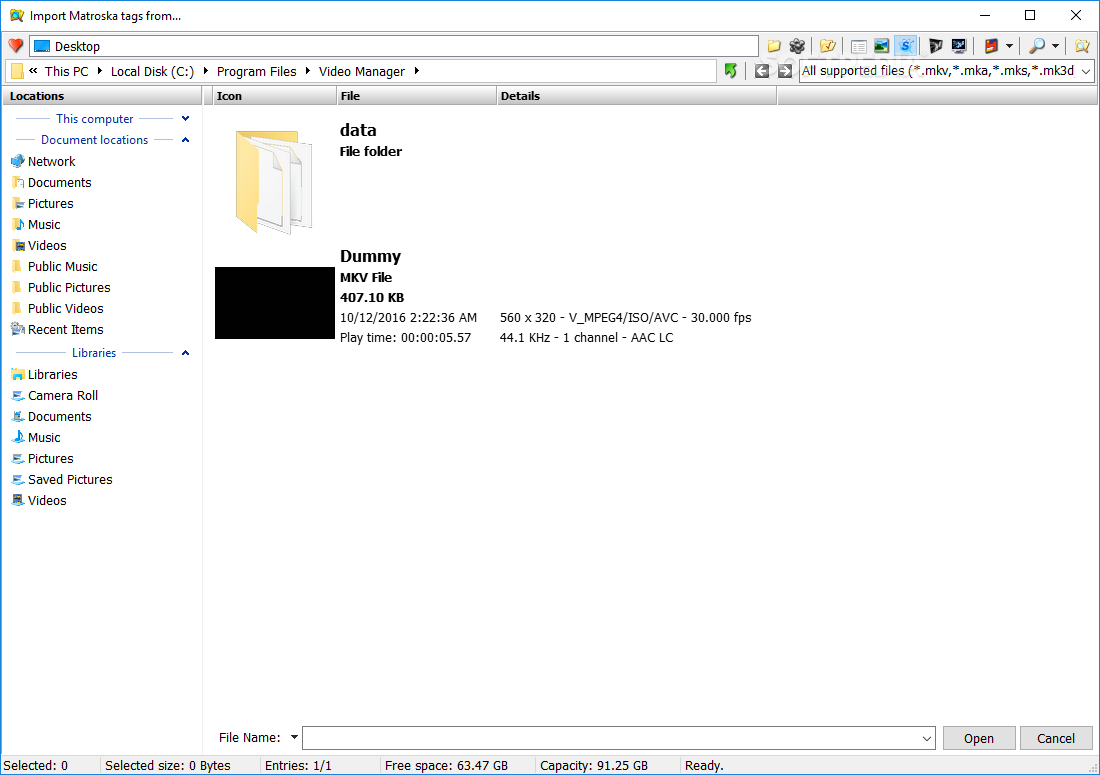Click the double chevron before This PC

coord(33,71)
